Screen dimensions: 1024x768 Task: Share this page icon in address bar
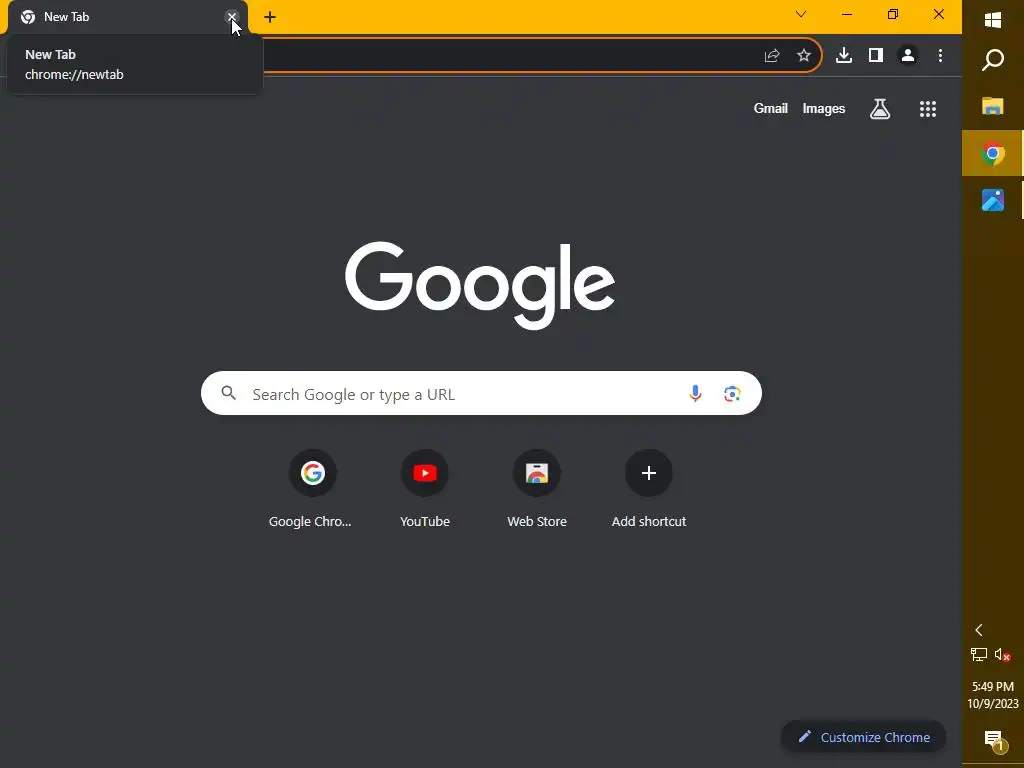pos(772,56)
